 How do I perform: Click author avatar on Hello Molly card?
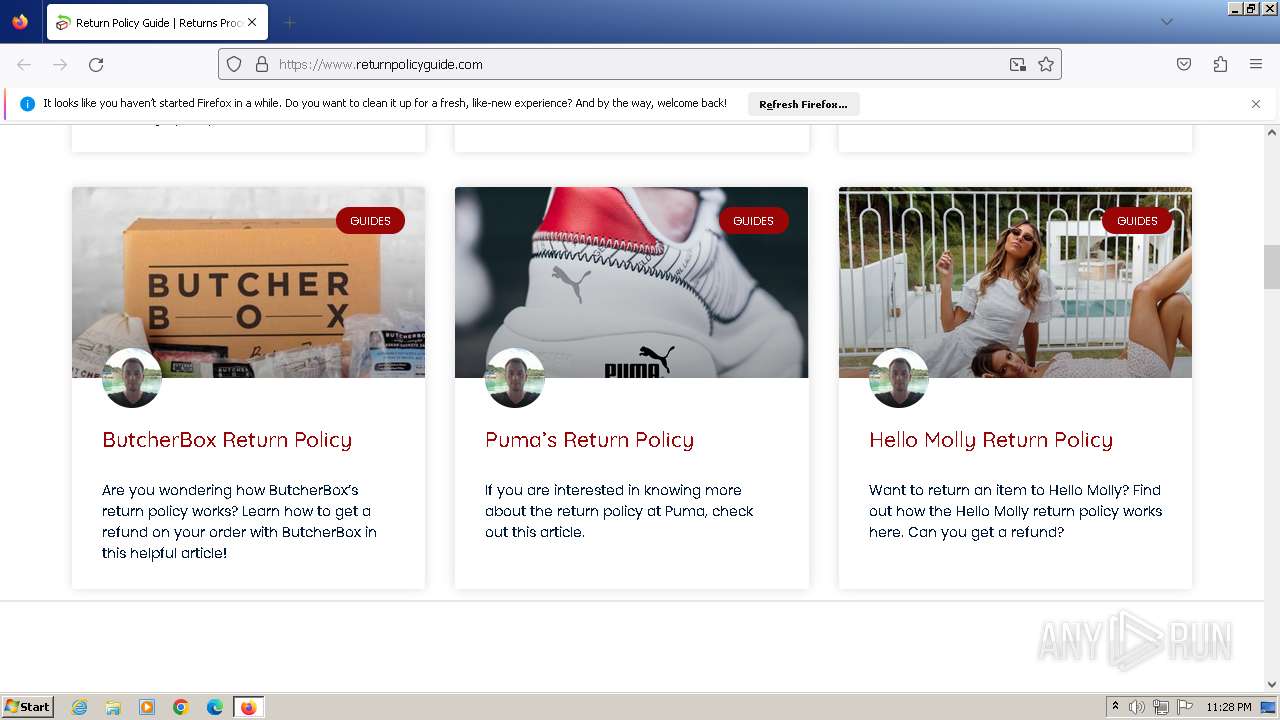coord(899,378)
